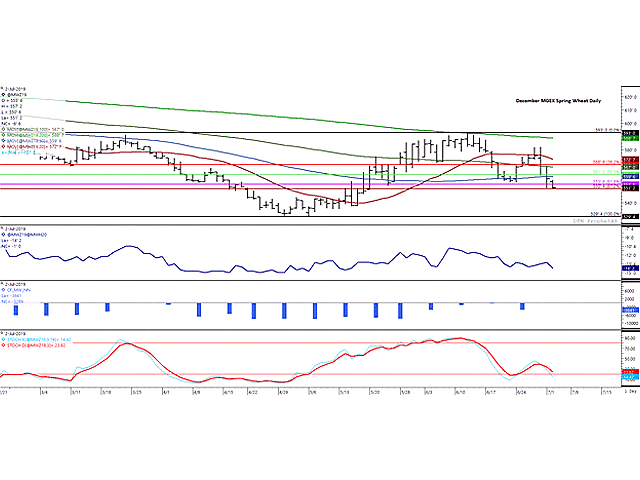Image resolution: width=640 pixels, height=480 pixels.
Task: Click the black 597'0 price tag on the axis
Action: click(630, 133)
